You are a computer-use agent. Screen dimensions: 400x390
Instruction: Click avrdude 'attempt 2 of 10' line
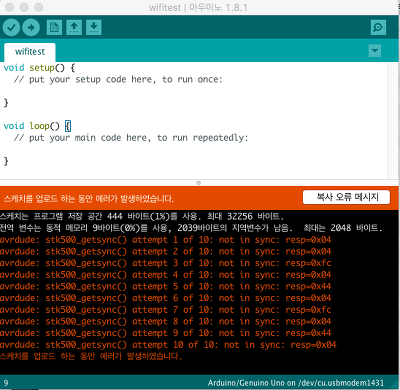click(166, 252)
